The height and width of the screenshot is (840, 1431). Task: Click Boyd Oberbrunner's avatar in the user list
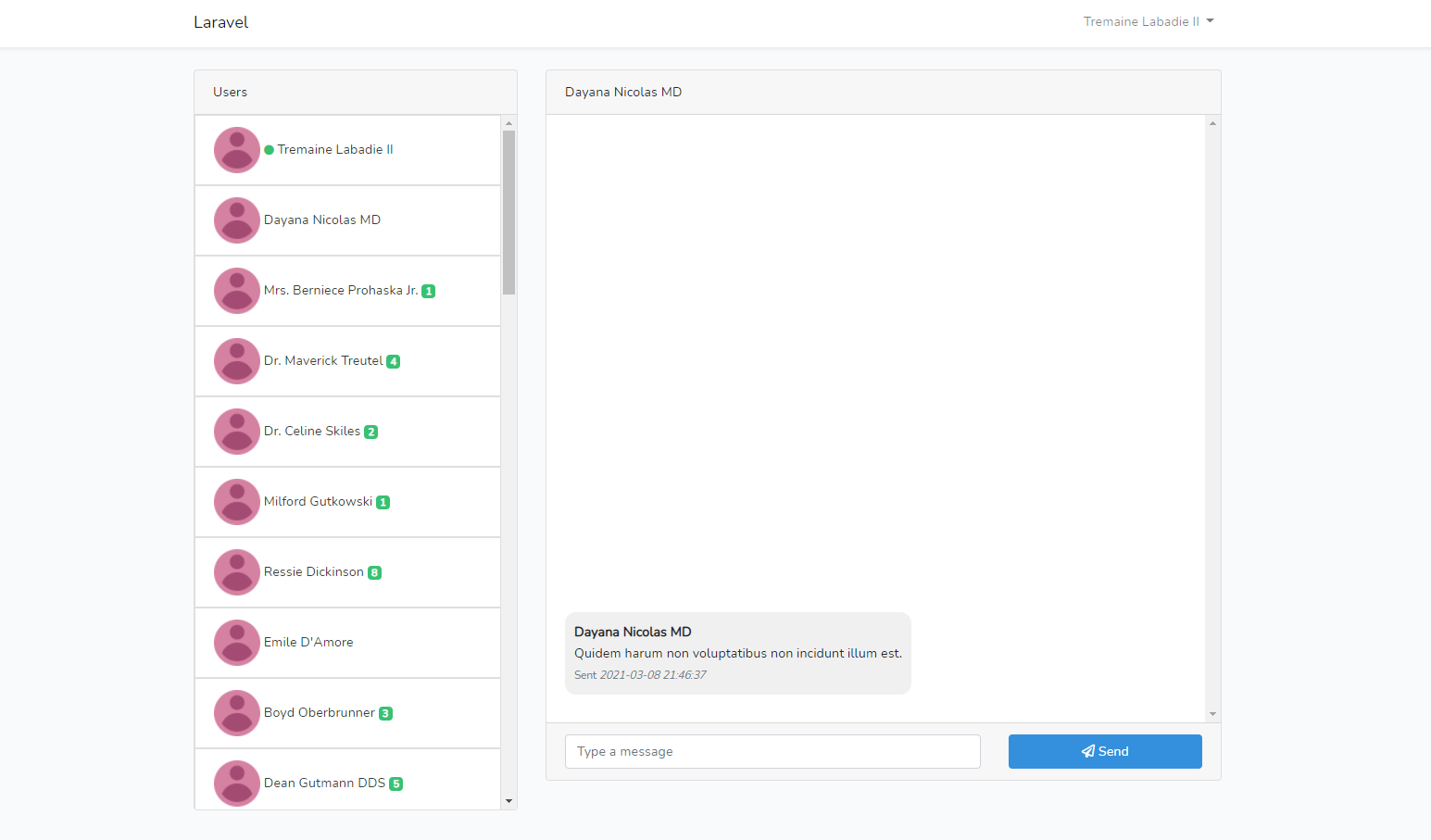(x=236, y=713)
